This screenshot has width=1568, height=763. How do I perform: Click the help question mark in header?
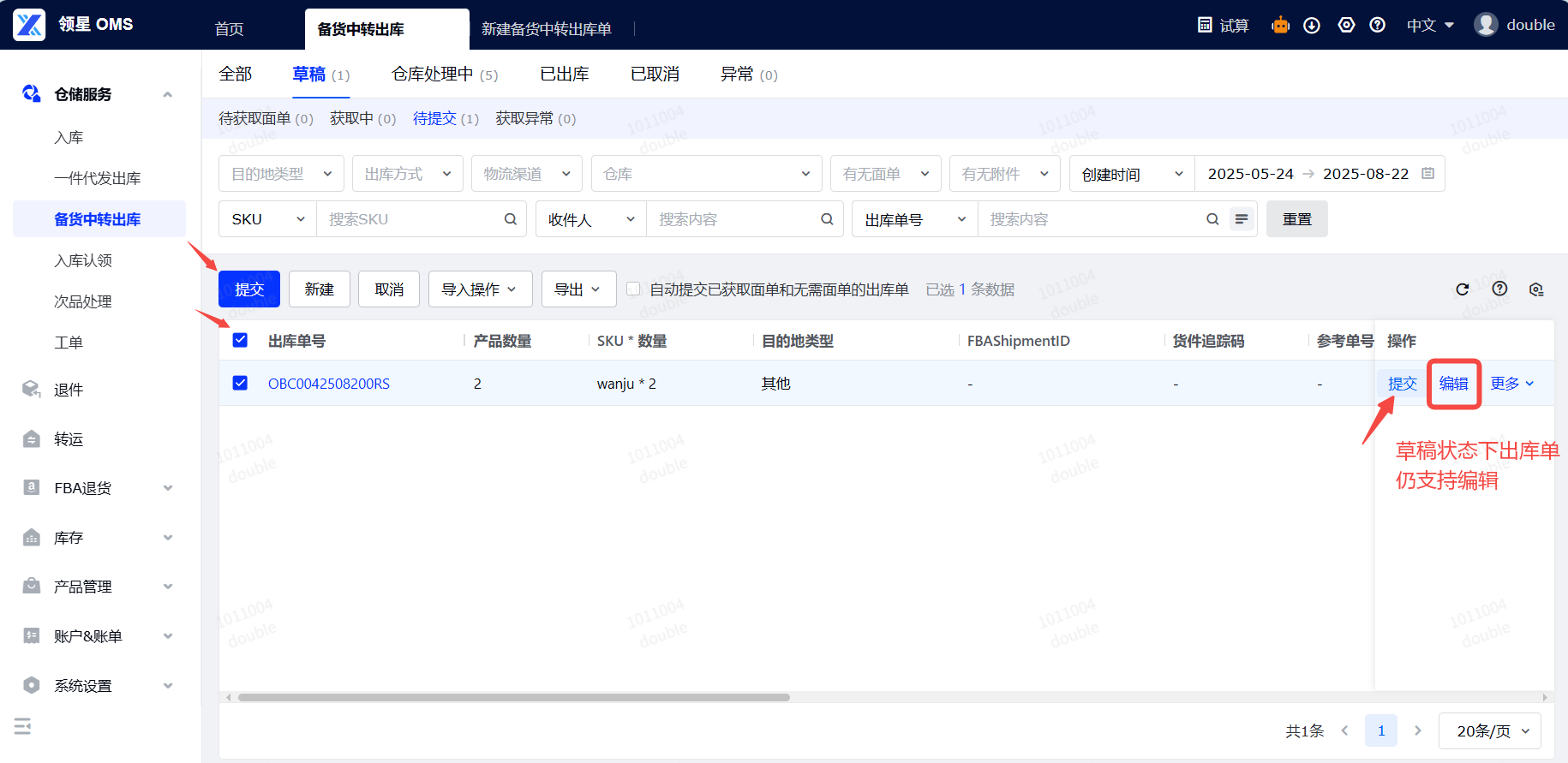pyautogui.click(x=1377, y=25)
